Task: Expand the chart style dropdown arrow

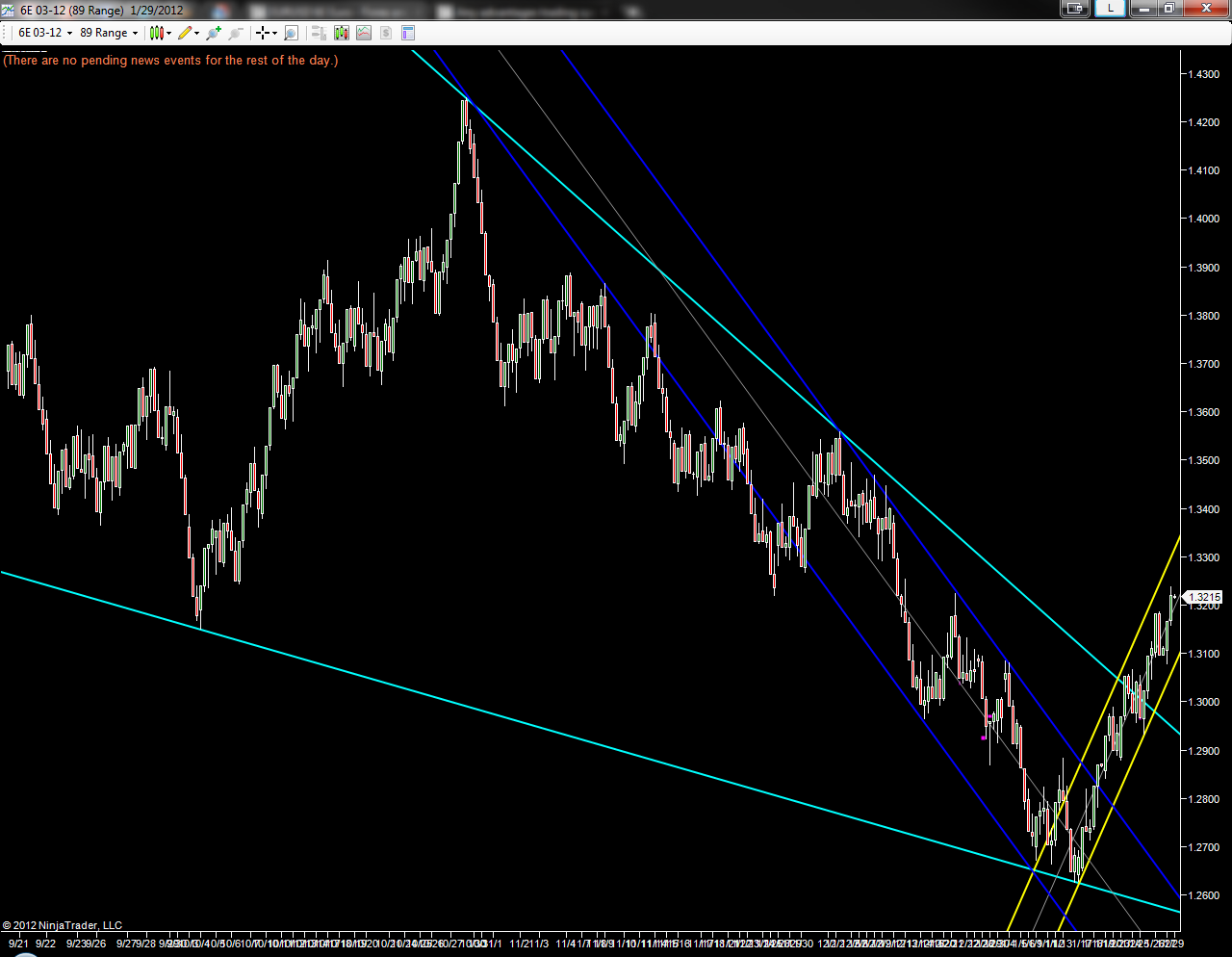Action: [168, 33]
